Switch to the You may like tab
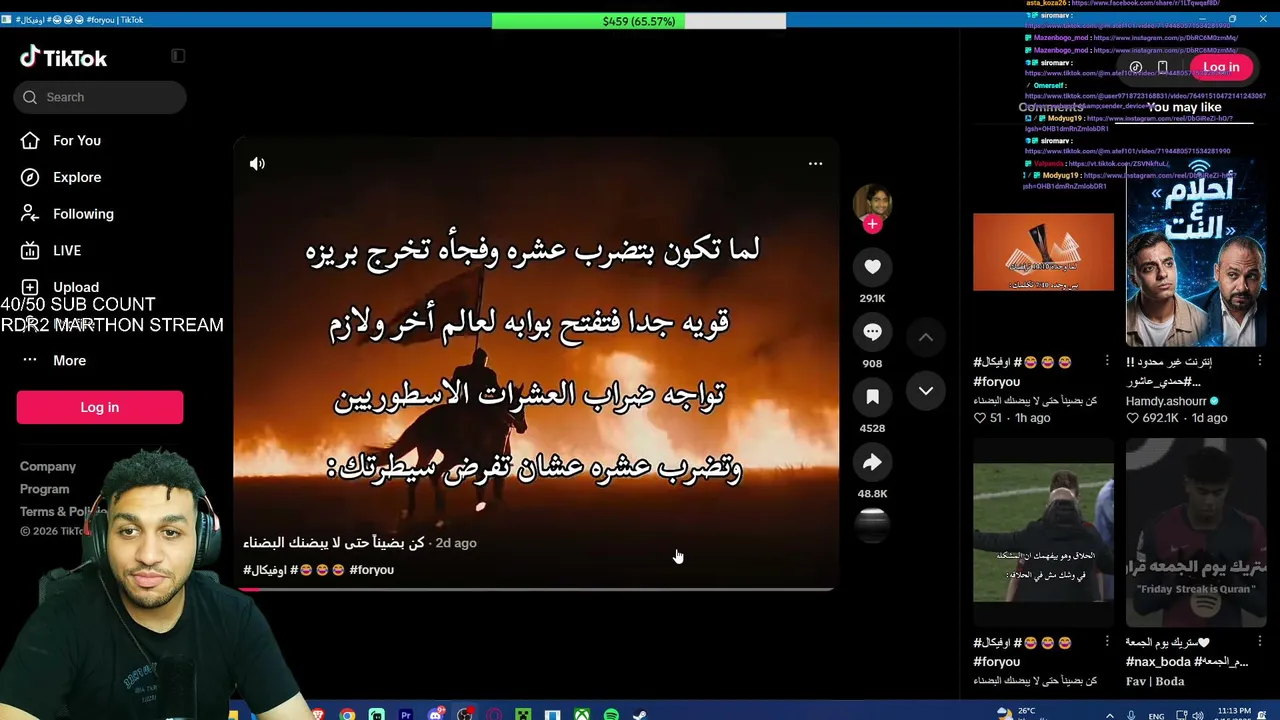The height and width of the screenshot is (720, 1280). 1184,107
